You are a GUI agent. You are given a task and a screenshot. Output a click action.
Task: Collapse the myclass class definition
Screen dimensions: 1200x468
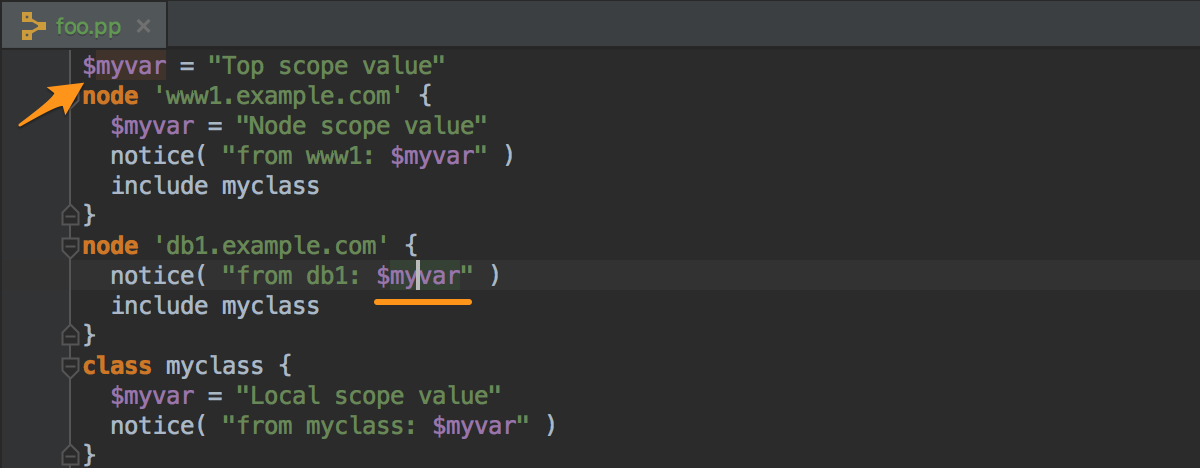(70, 365)
